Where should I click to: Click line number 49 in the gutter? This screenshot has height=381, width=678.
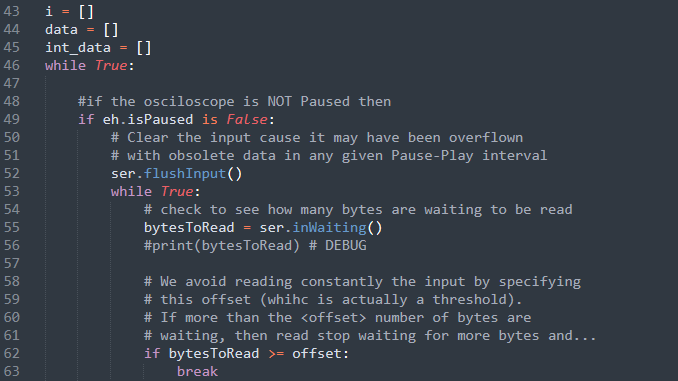pyautogui.click(x=12, y=119)
